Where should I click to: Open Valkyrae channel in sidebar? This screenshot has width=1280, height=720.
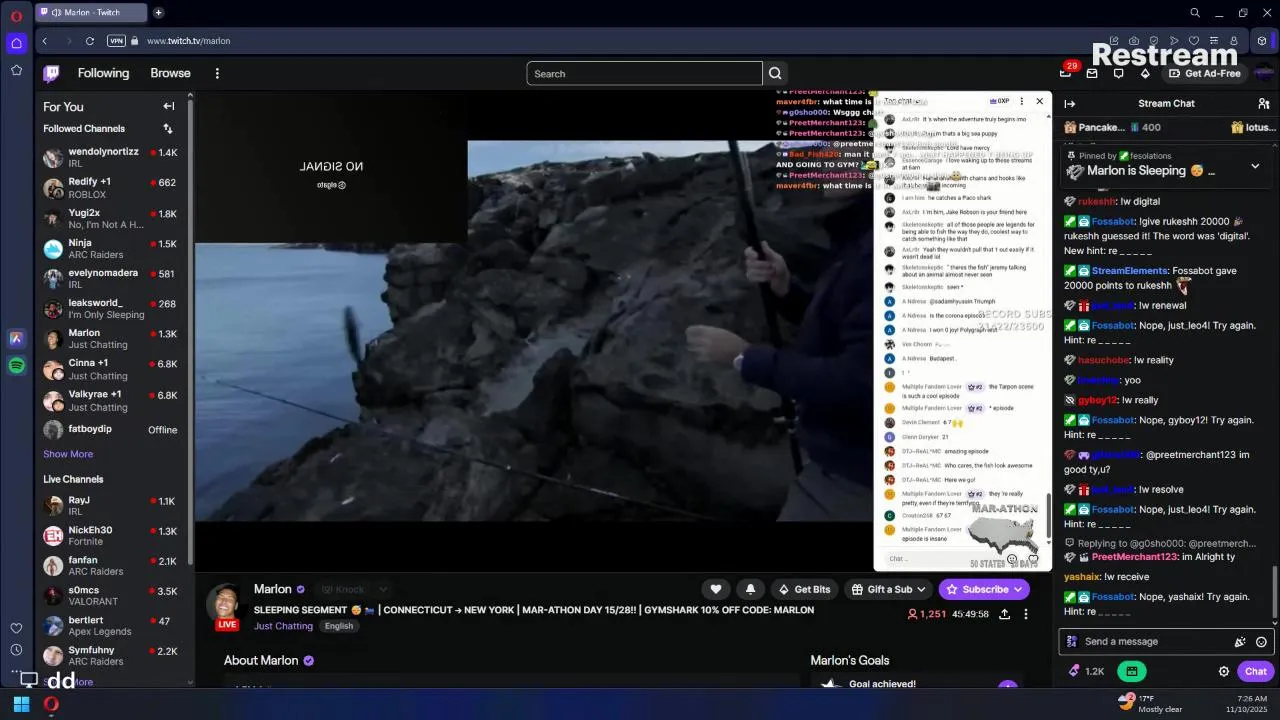pos(115,400)
